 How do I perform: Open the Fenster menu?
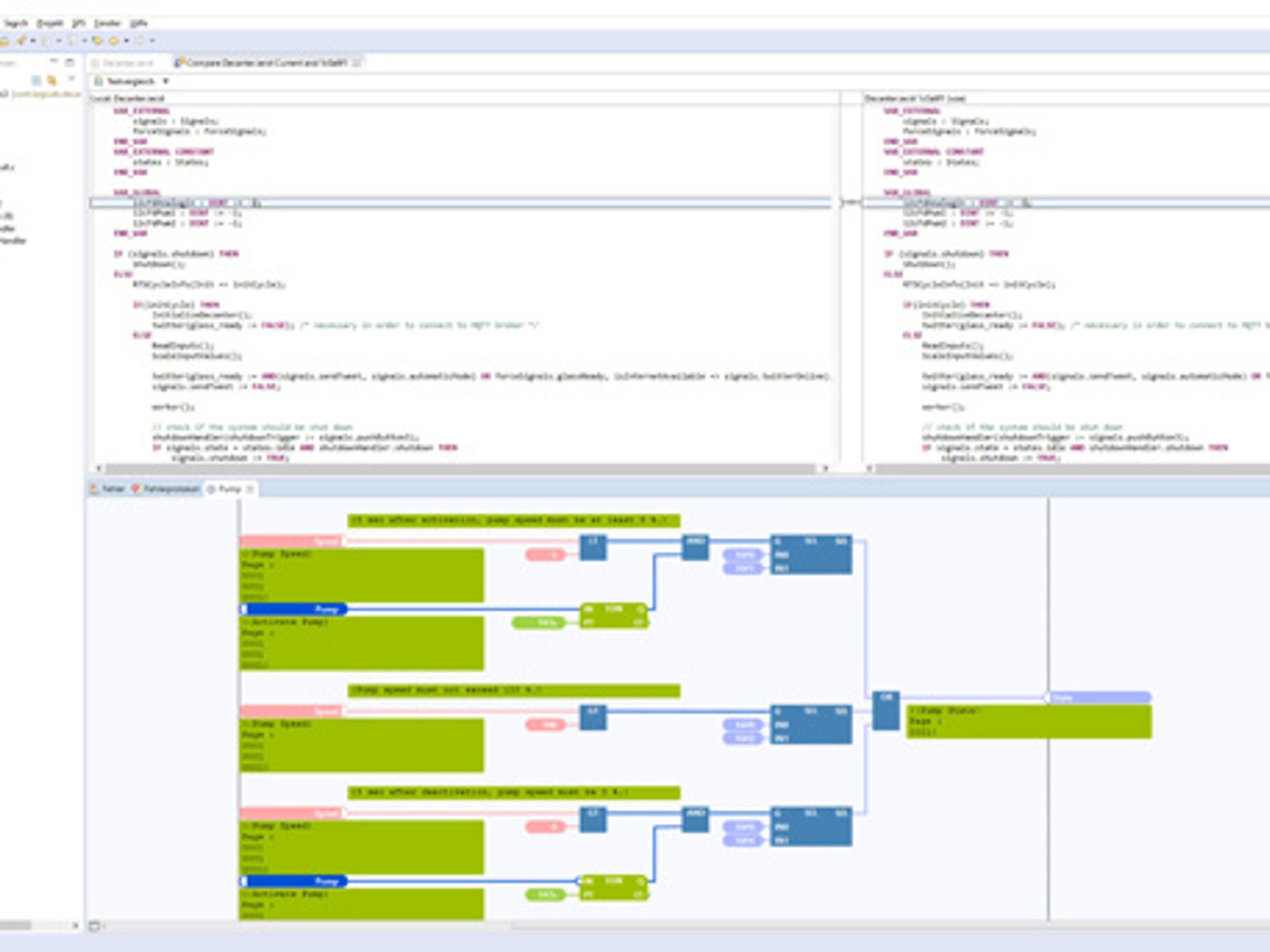click(107, 23)
